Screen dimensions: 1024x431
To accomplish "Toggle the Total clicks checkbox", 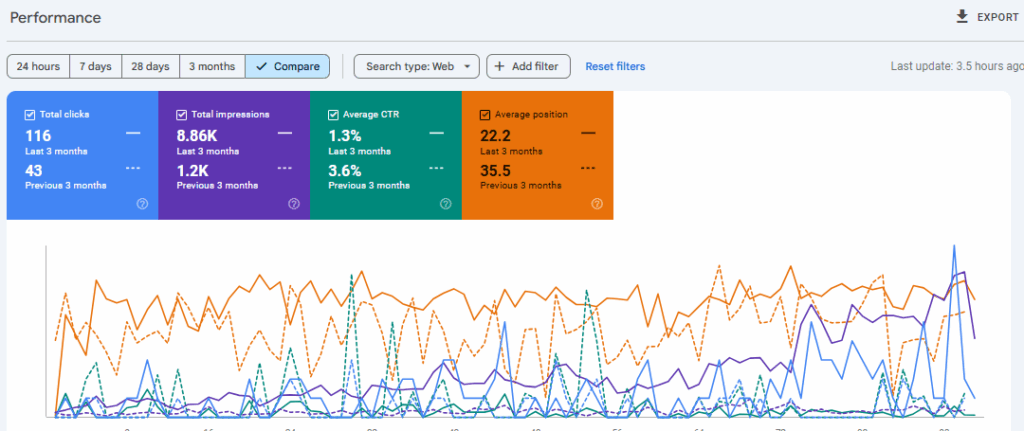I will [30, 115].
